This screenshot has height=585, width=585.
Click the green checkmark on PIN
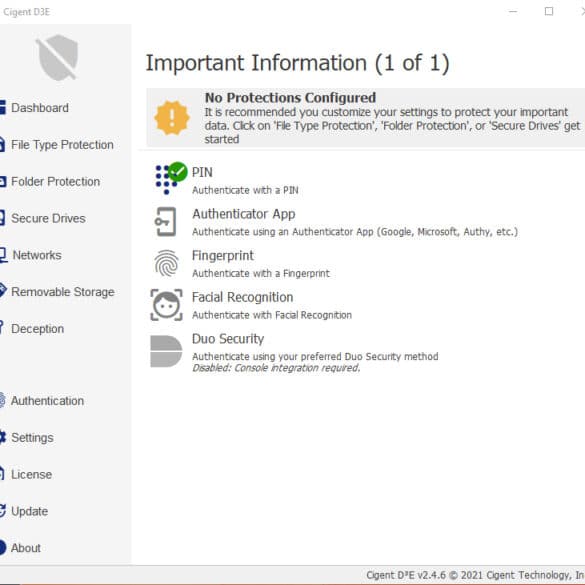coord(178,172)
